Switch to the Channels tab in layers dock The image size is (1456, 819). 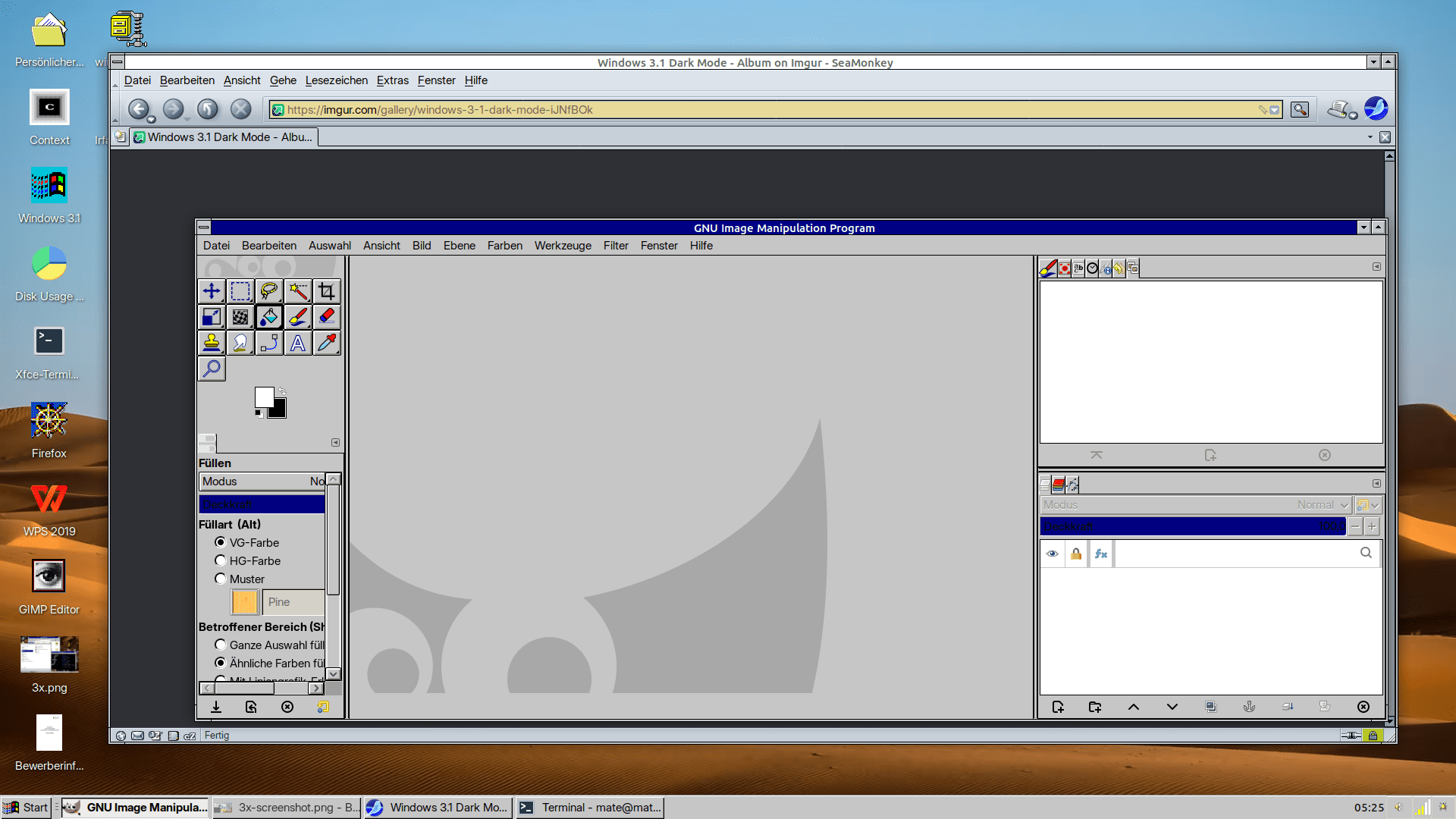[x=1059, y=484]
